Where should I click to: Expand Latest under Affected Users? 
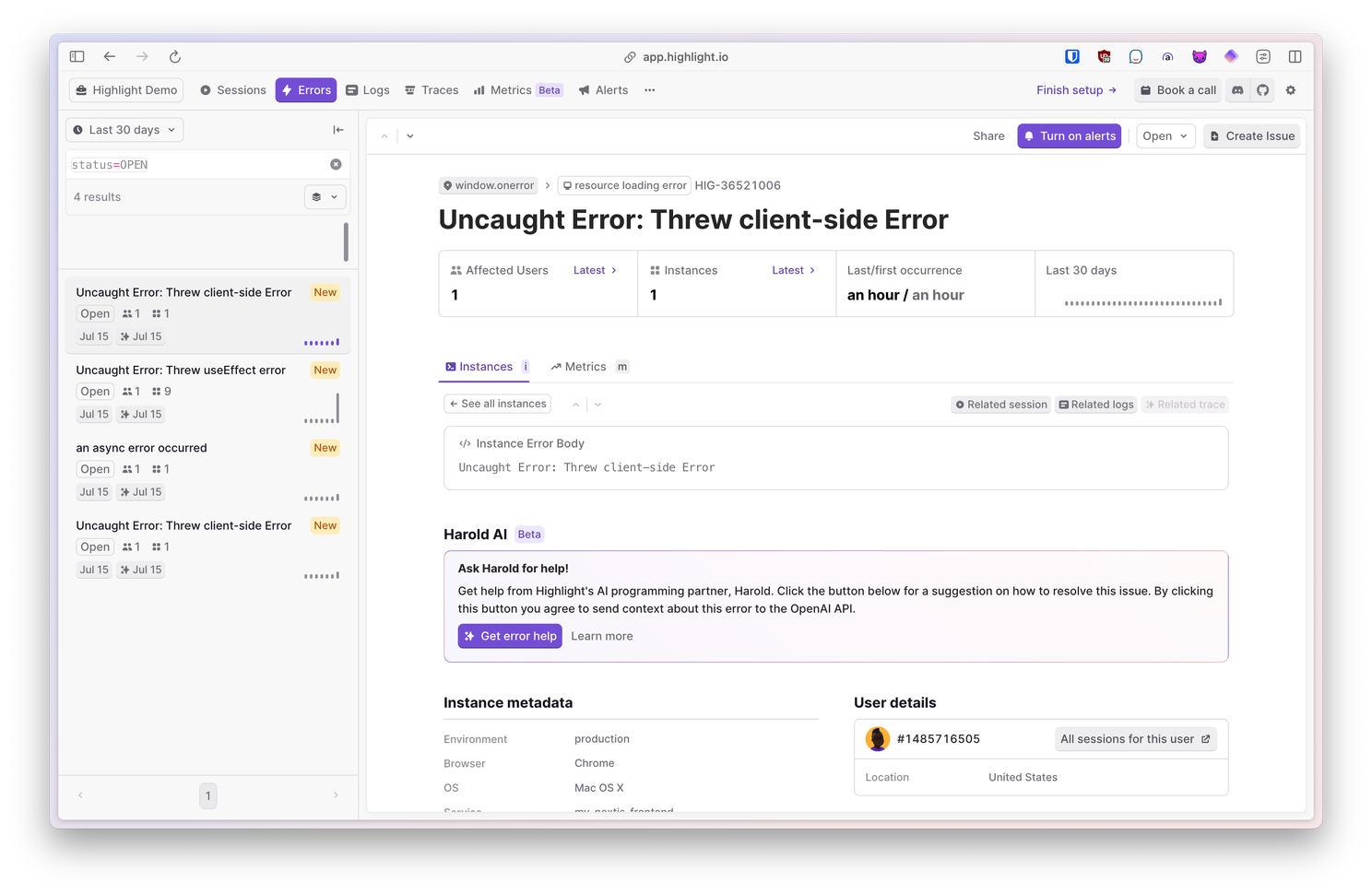pos(595,270)
